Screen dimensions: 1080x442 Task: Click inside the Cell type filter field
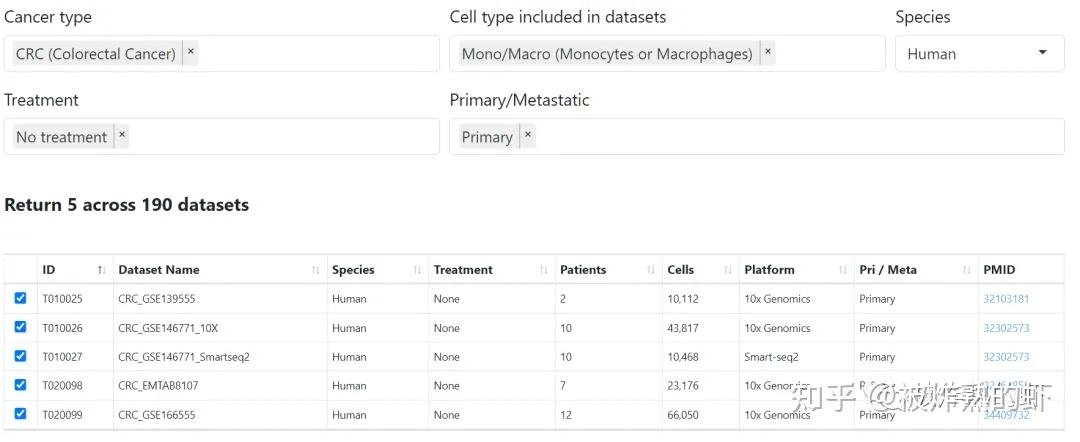828,54
